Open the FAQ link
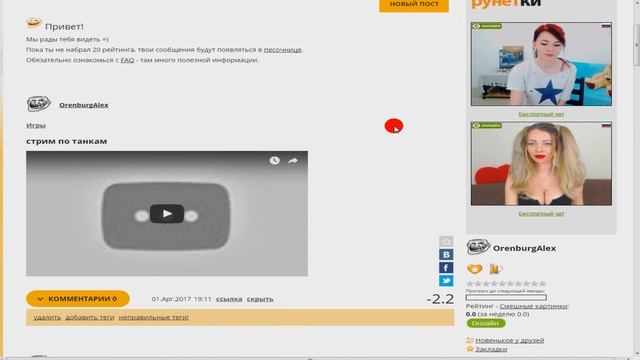 pos(127,60)
